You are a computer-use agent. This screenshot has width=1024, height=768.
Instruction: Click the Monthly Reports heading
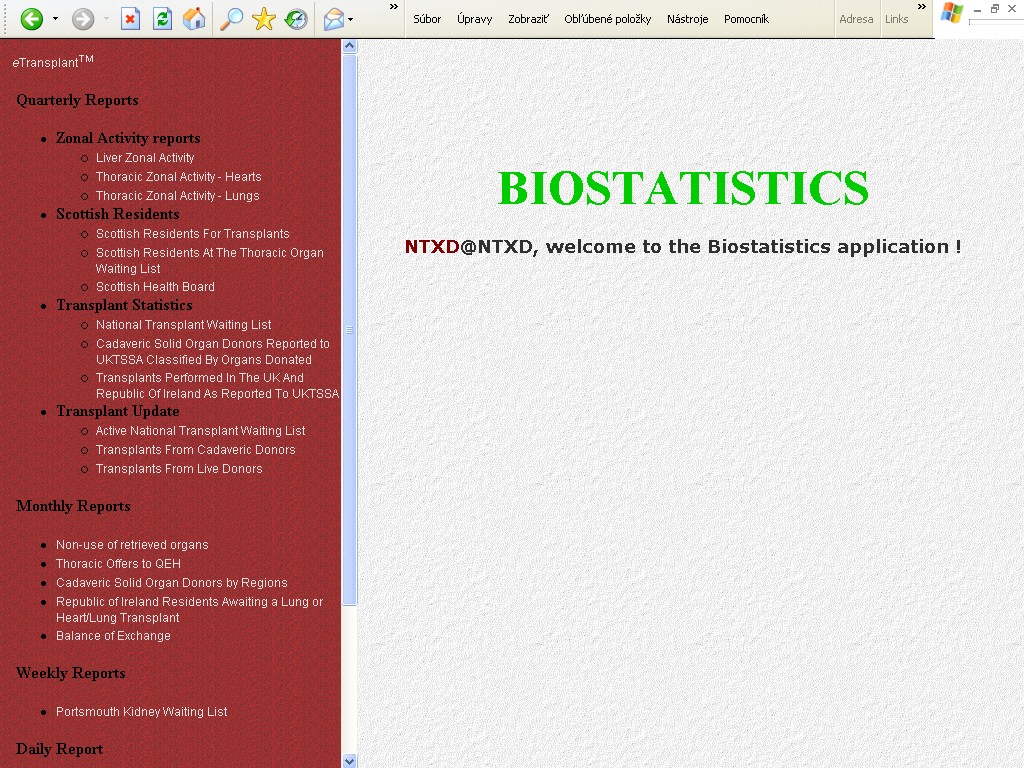pyautogui.click(x=73, y=506)
